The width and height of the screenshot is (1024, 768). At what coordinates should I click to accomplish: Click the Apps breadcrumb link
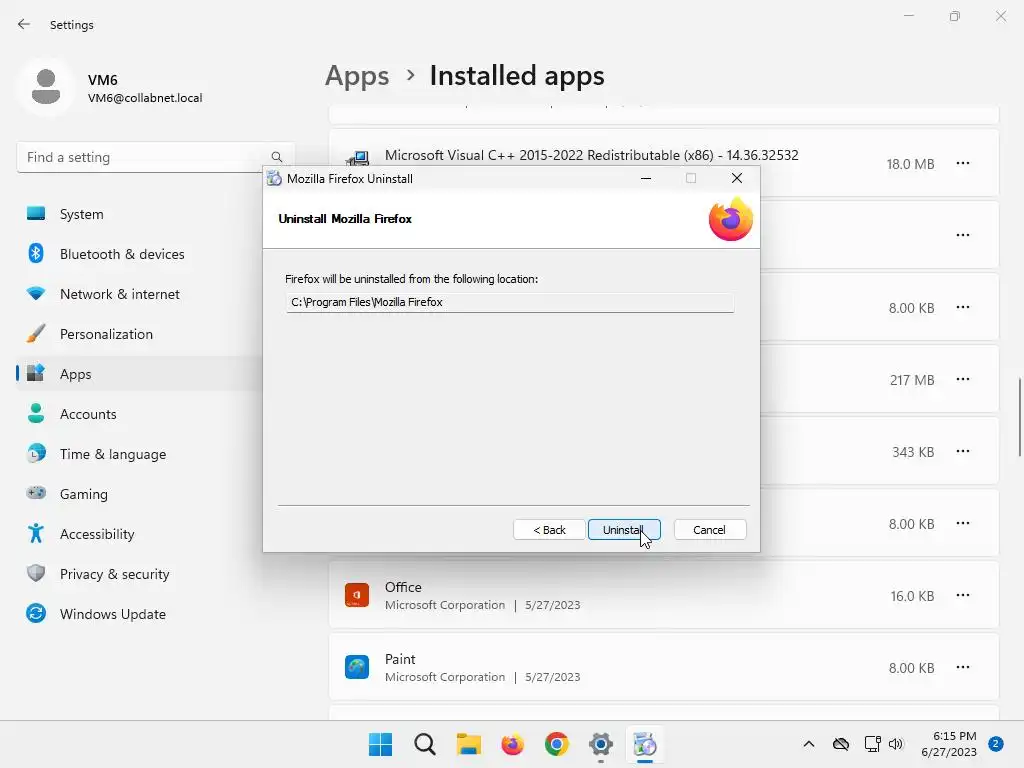click(357, 76)
